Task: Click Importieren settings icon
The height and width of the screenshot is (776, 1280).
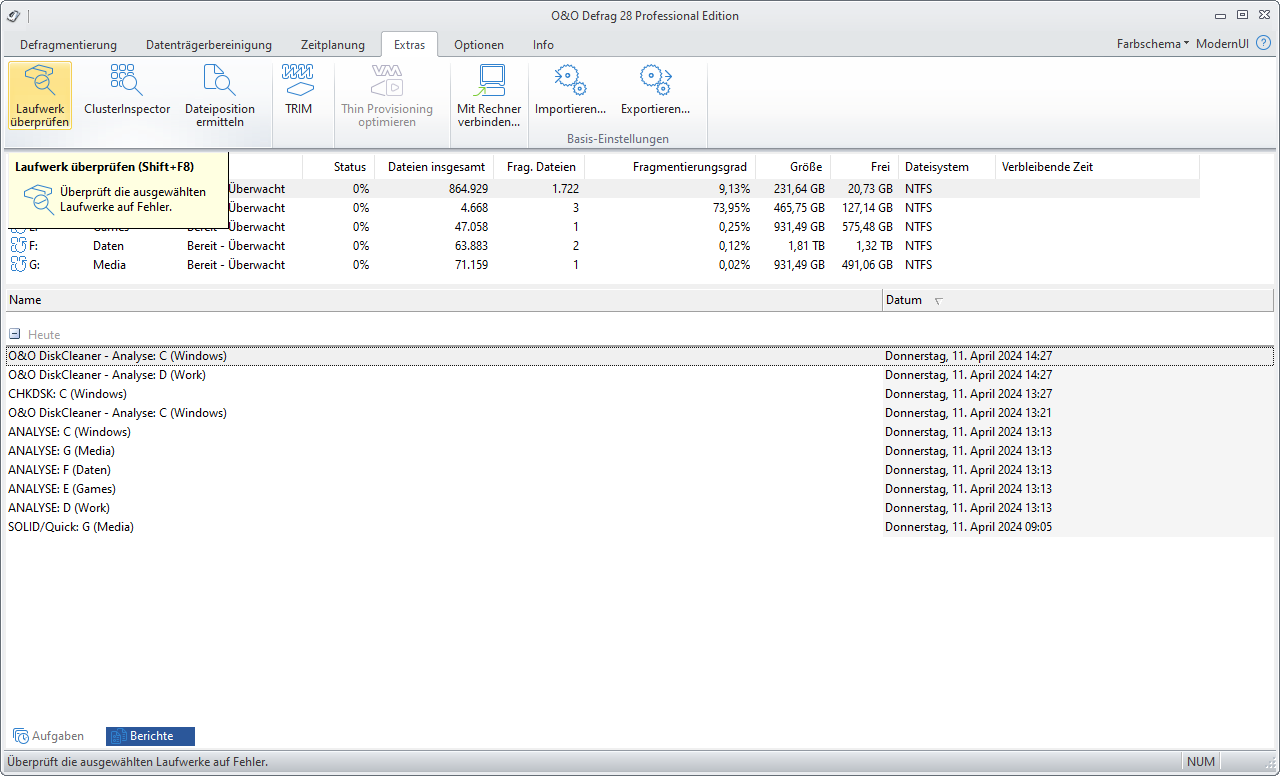Action: click(x=570, y=90)
